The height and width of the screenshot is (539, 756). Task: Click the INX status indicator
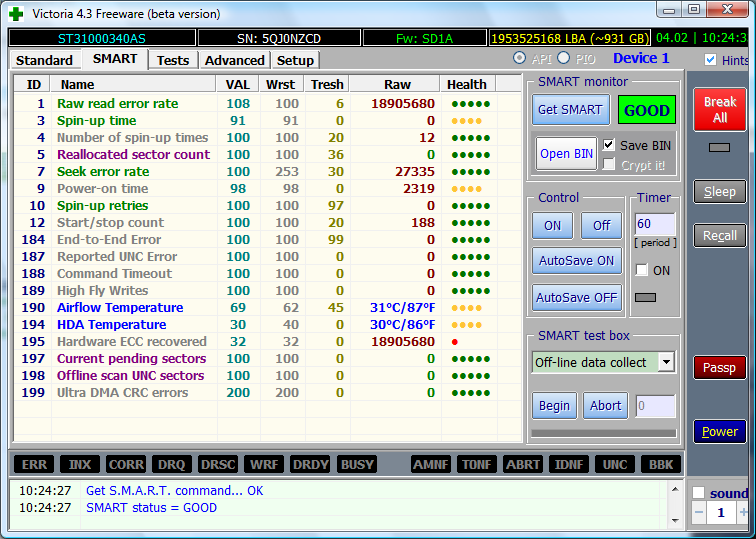pos(80,465)
